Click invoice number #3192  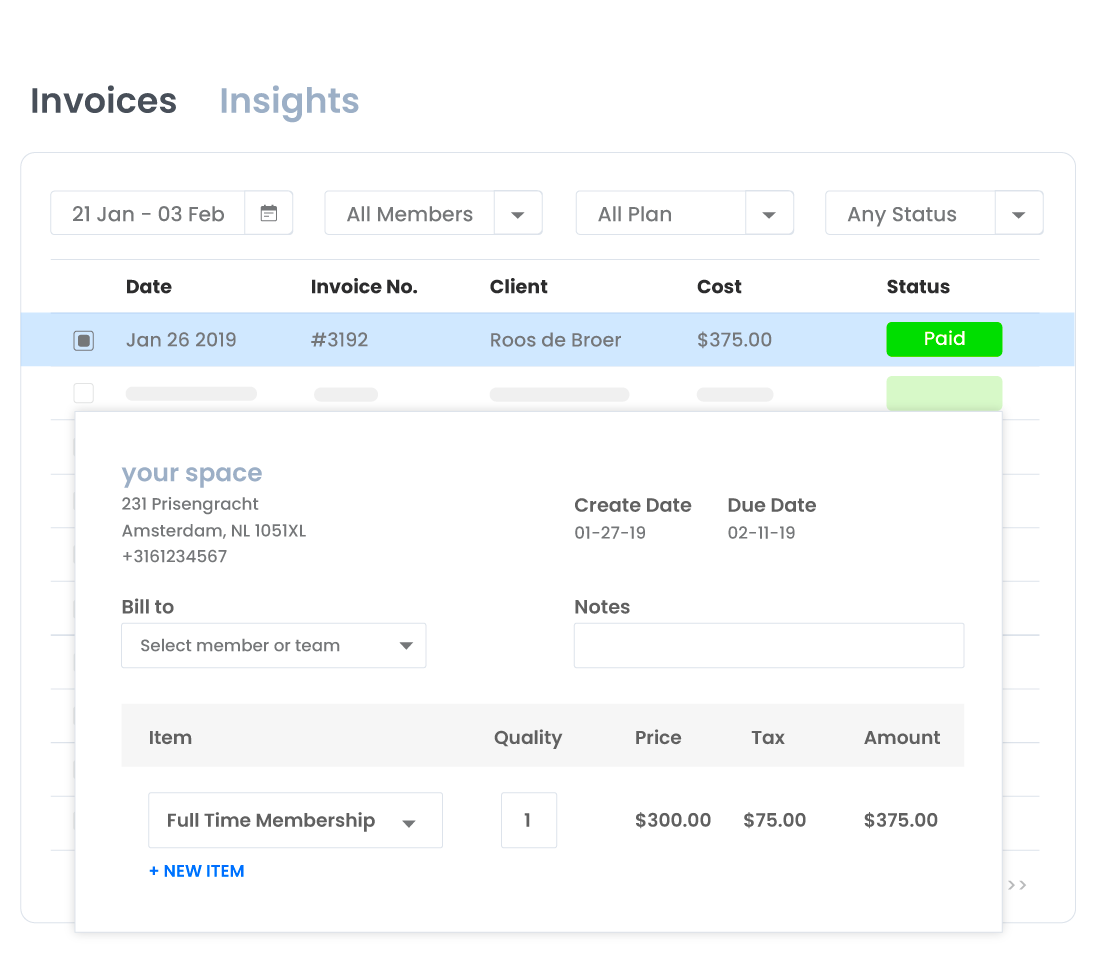point(339,340)
